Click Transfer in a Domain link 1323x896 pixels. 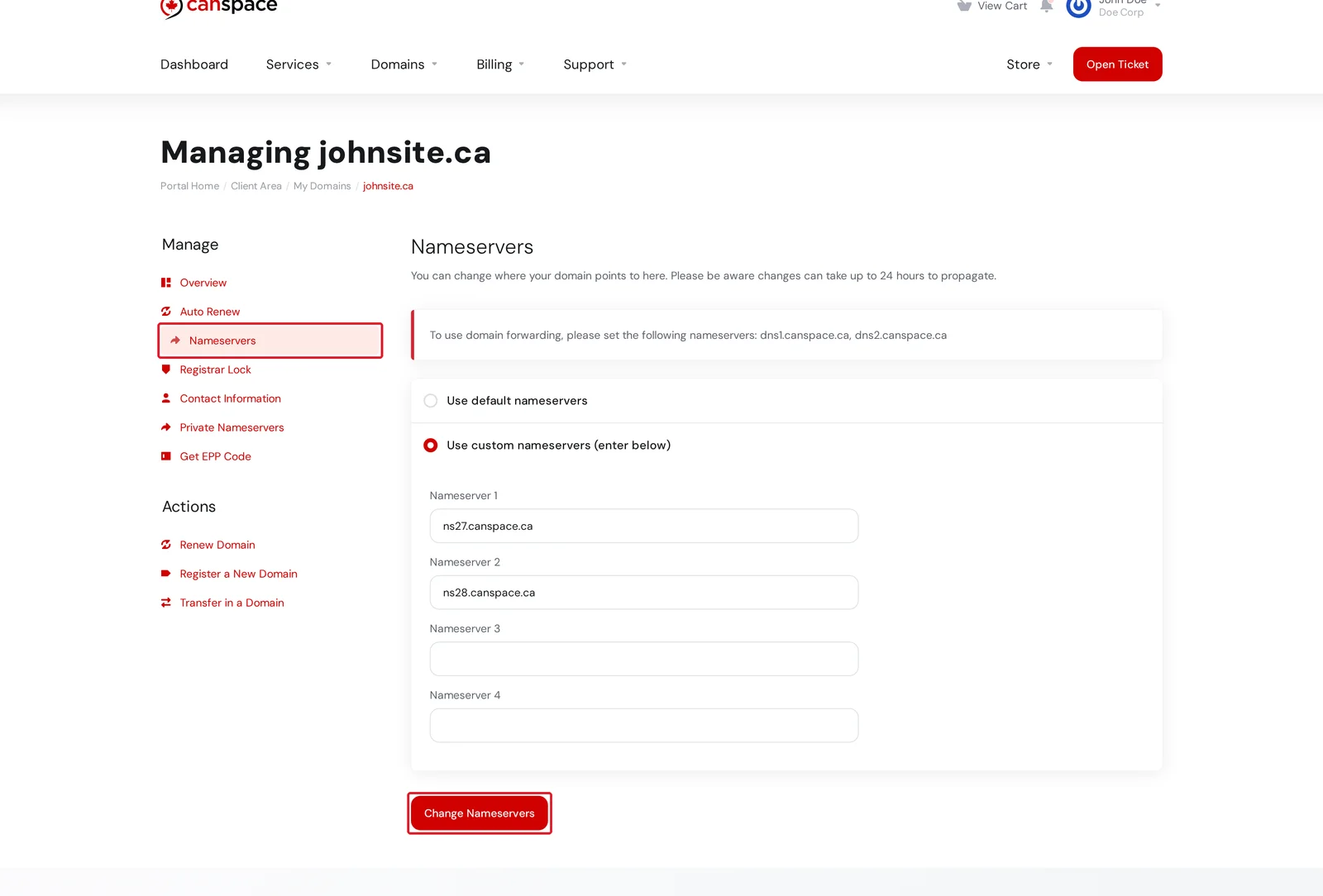point(232,603)
